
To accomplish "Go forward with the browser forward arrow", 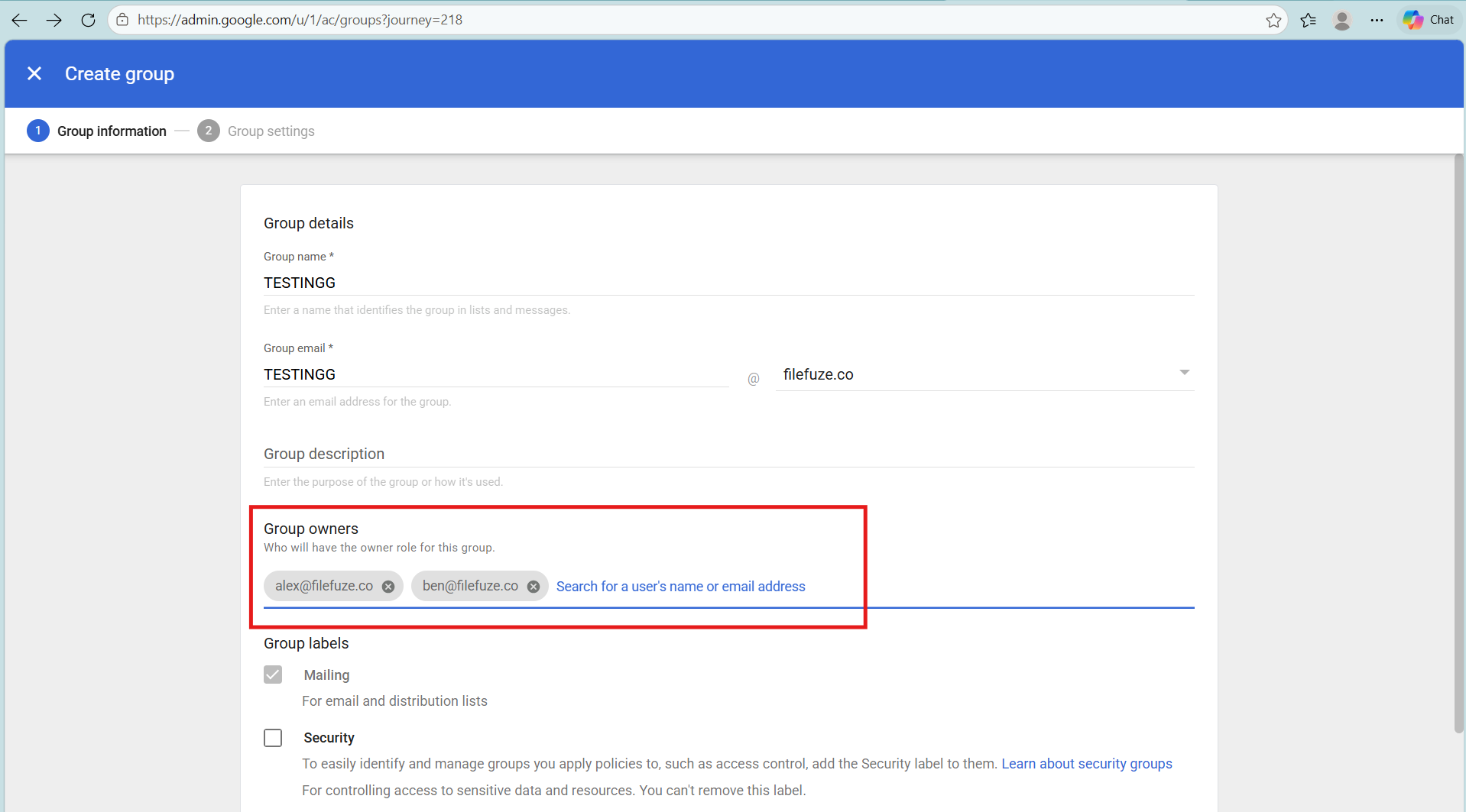I will point(54,20).
